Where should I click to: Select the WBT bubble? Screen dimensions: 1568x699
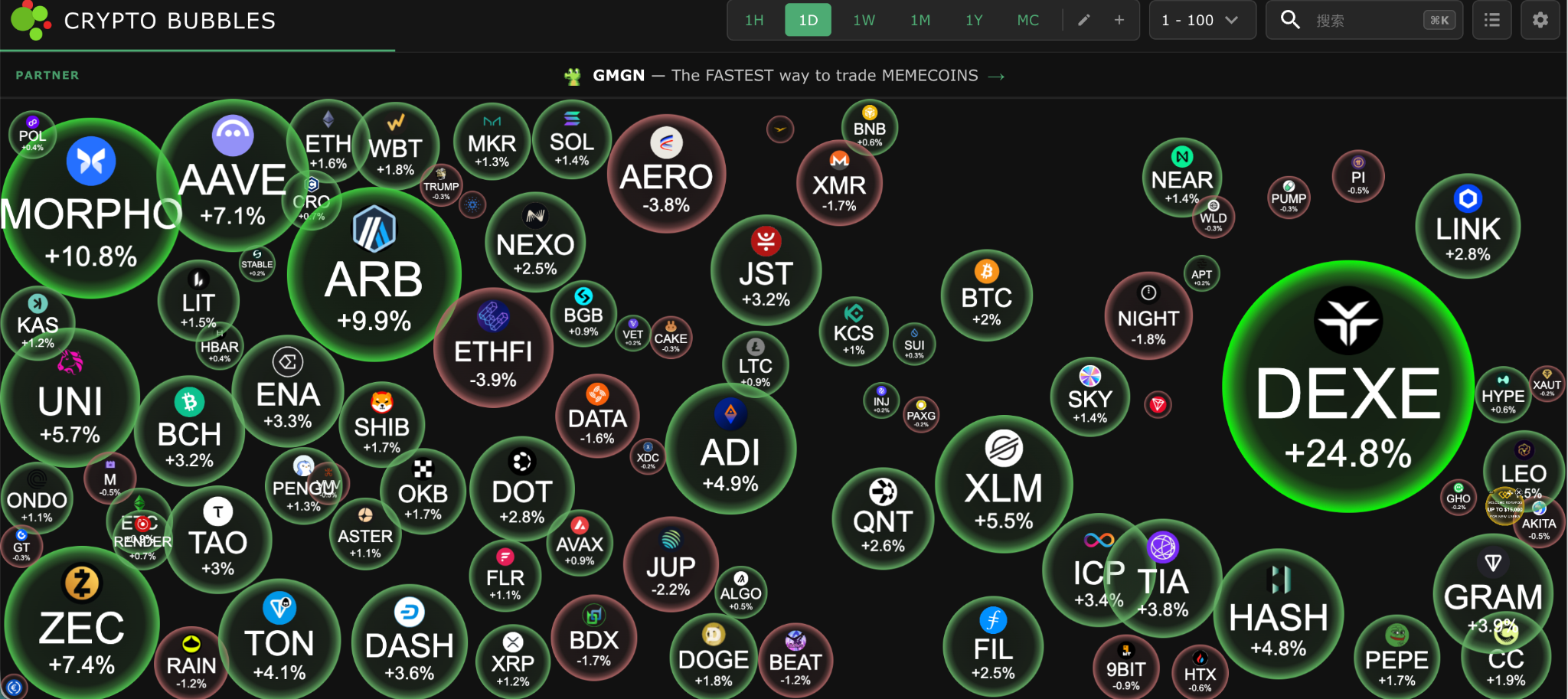click(396, 145)
